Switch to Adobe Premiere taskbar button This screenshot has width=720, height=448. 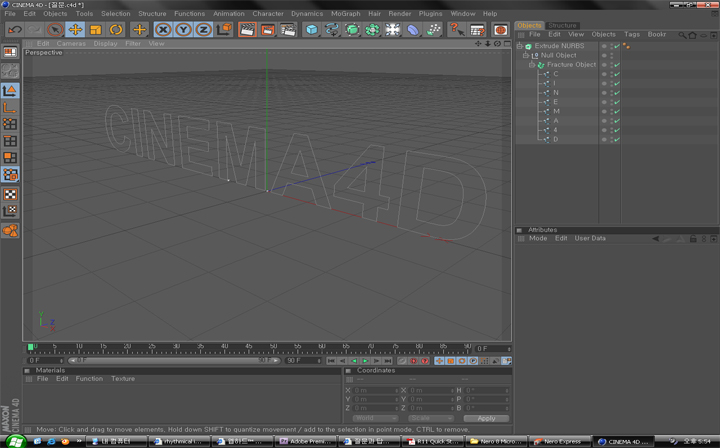coord(306,442)
